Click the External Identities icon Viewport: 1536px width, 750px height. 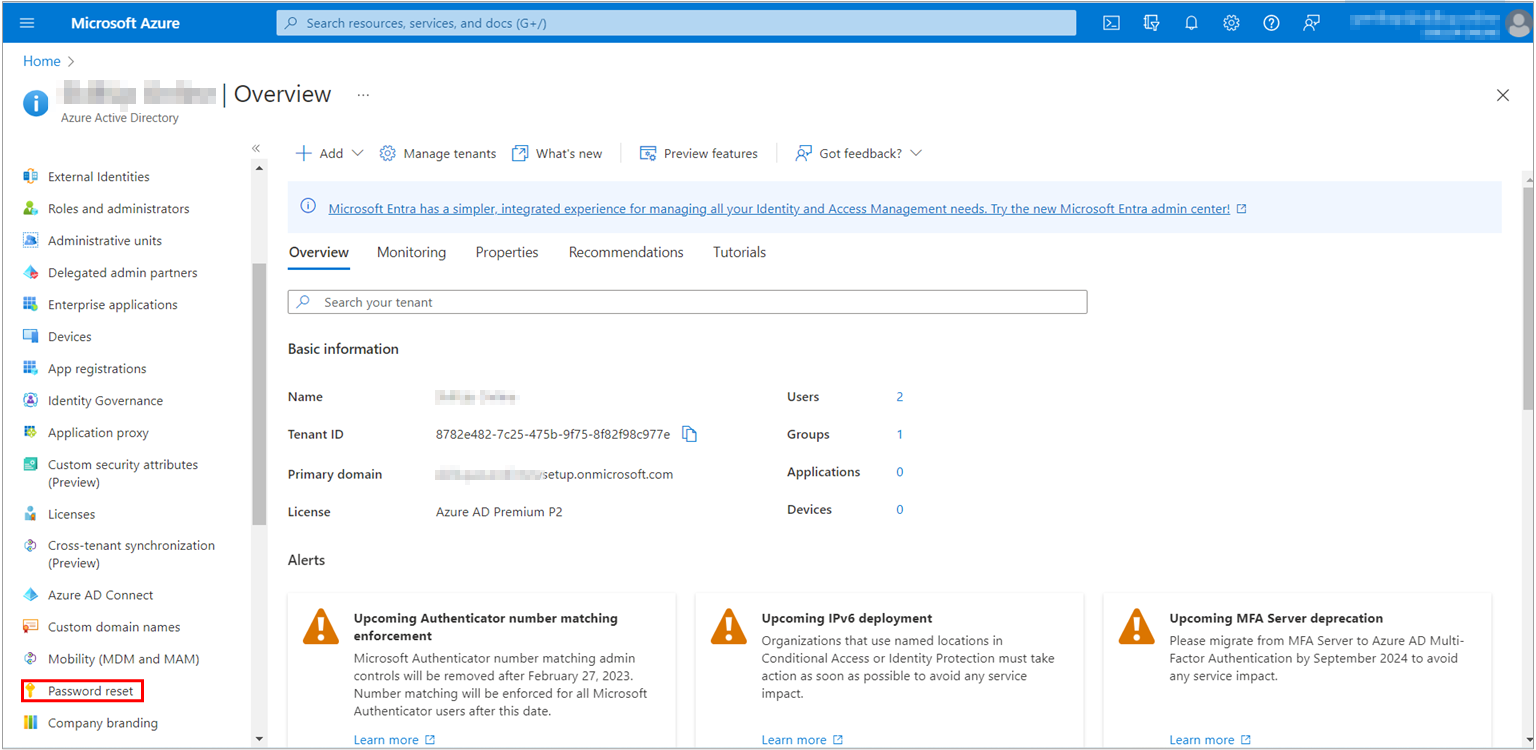(x=30, y=177)
